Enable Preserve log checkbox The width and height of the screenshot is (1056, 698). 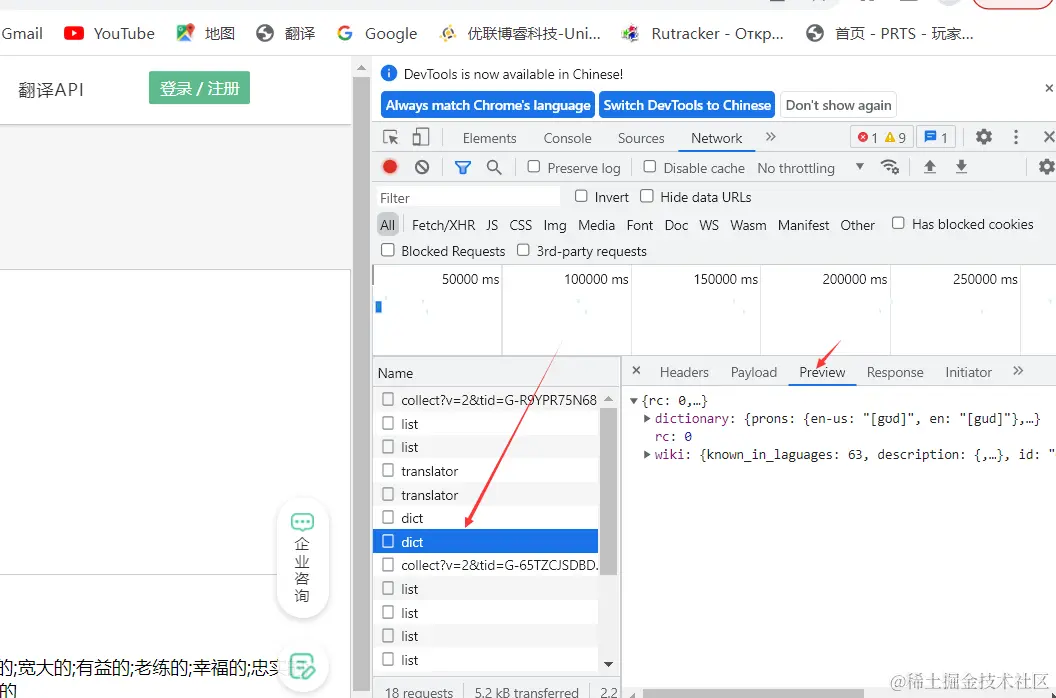(533, 166)
